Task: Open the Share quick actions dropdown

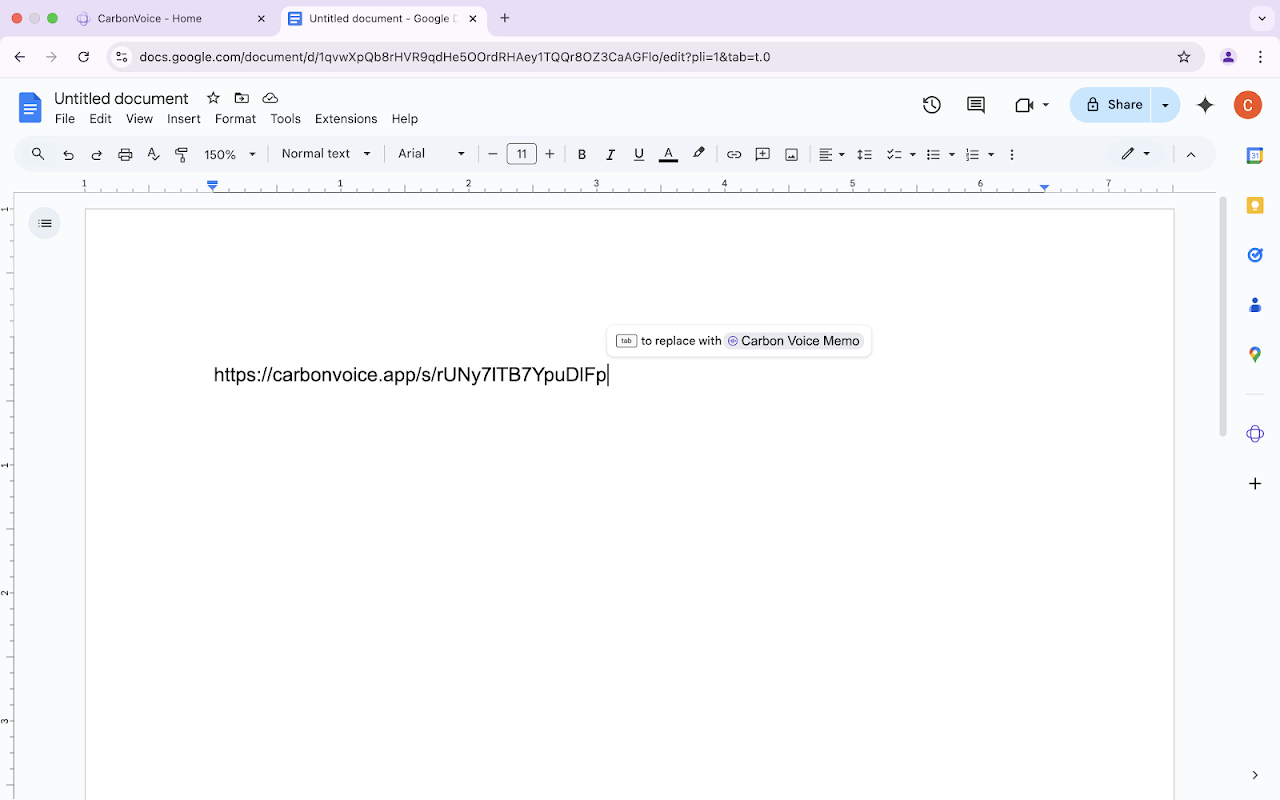Action: click(1166, 105)
